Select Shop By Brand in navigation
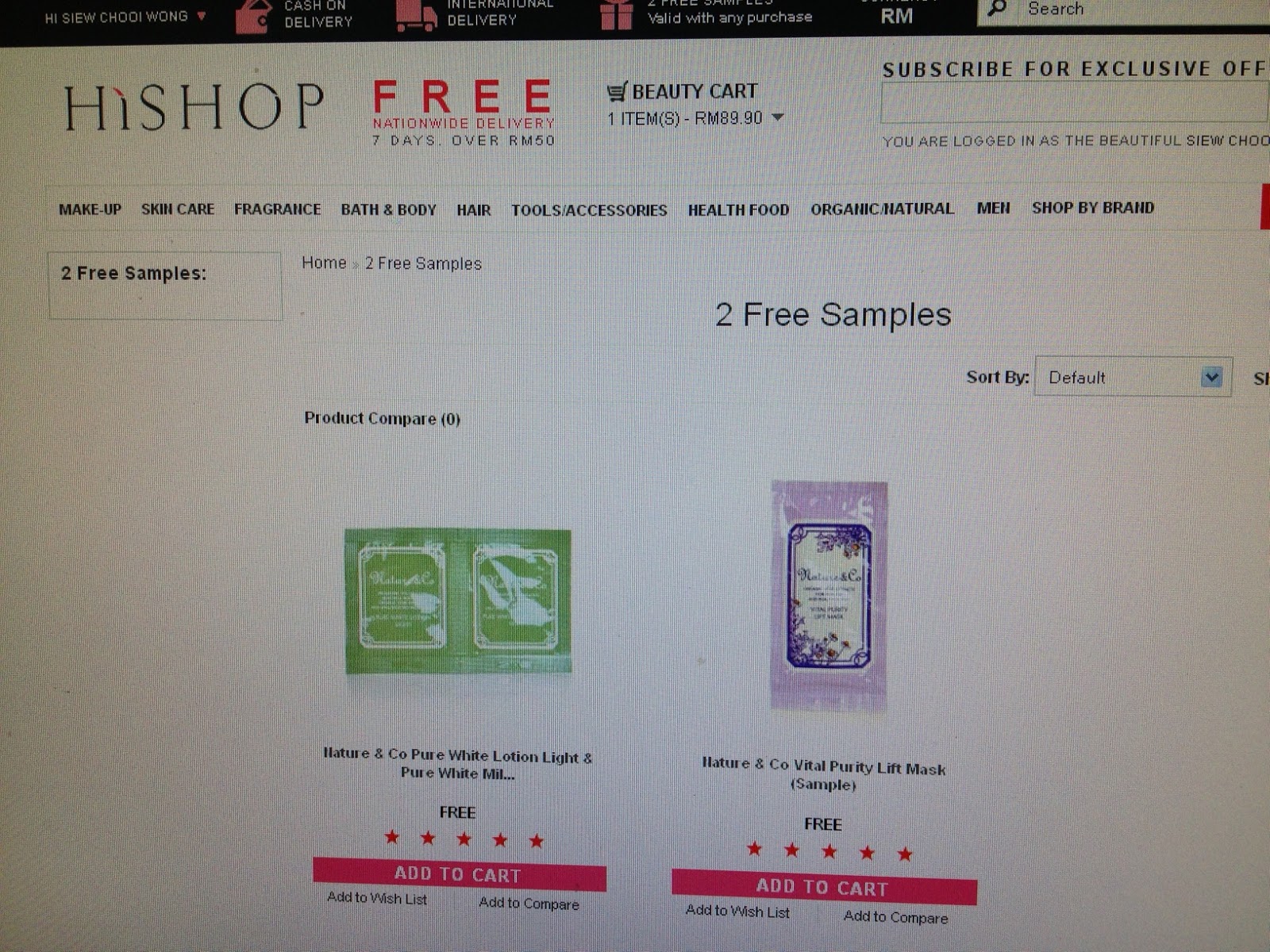 tap(1093, 208)
